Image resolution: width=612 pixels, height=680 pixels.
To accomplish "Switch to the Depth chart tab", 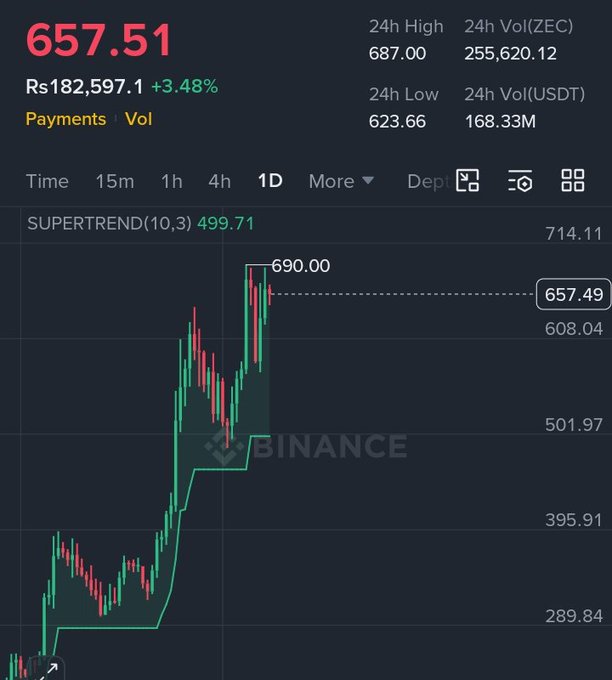I will pyautogui.click(x=429, y=181).
